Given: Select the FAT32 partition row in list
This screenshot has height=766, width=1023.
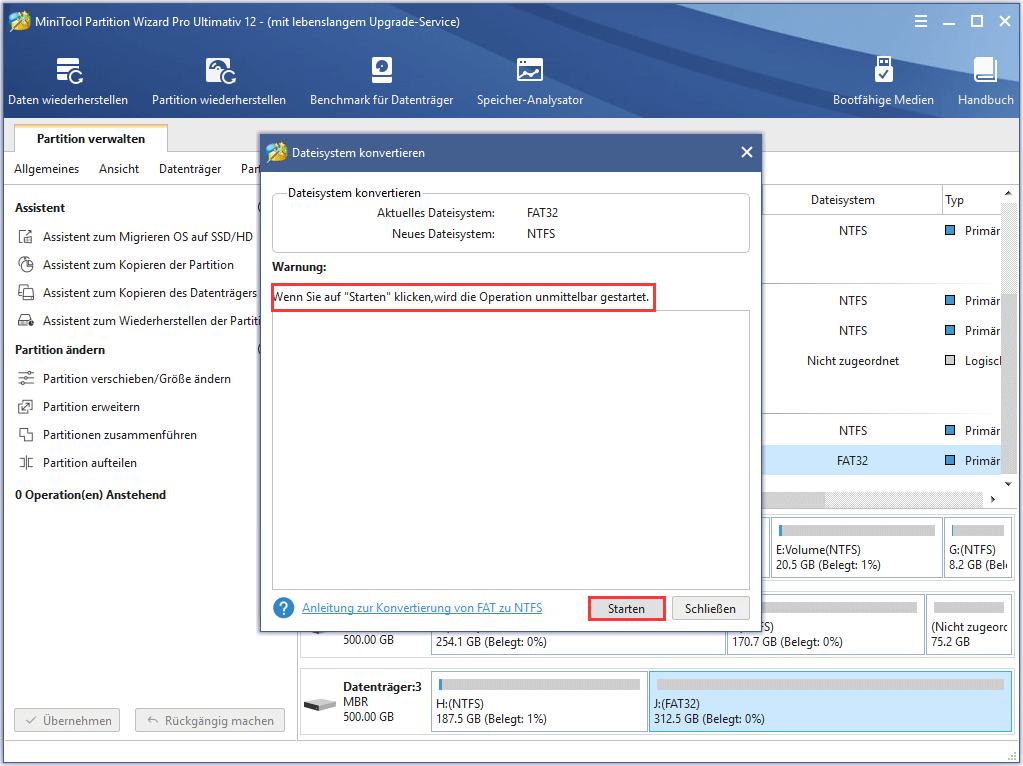Looking at the screenshot, I should coord(881,461).
